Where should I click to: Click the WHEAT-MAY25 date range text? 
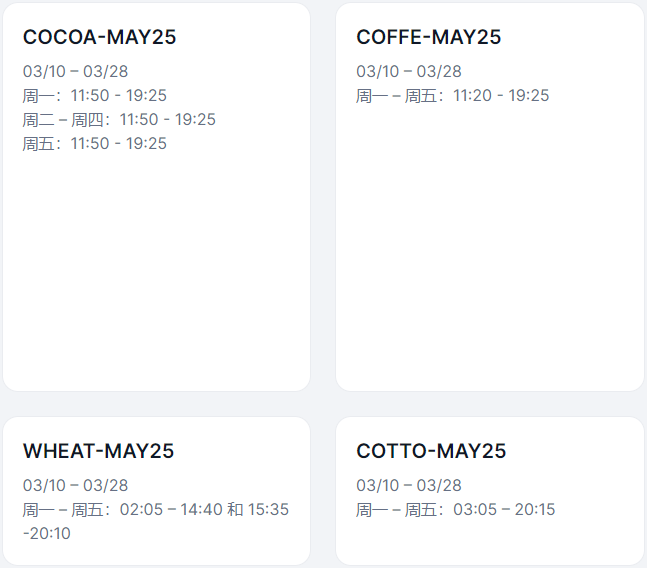(75, 486)
